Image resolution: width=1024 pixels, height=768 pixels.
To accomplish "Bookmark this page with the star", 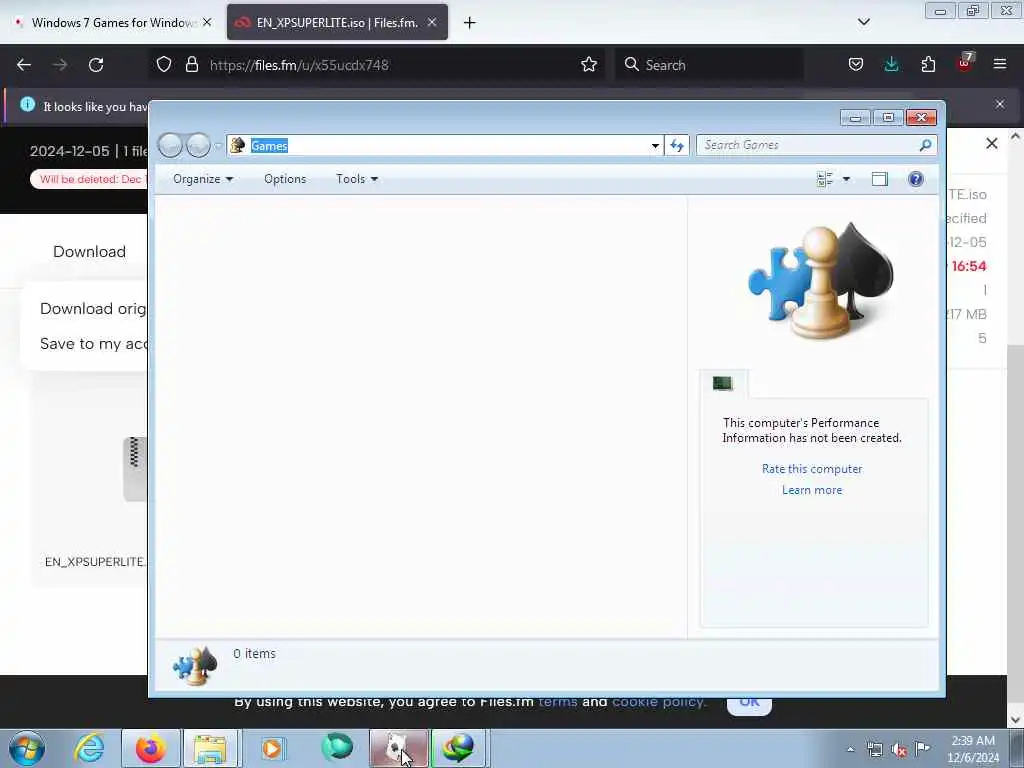I will (x=589, y=64).
